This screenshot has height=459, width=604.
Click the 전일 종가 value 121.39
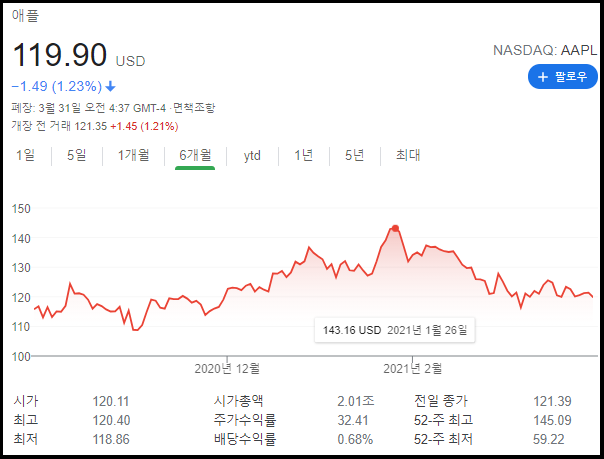click(x=552, y=401)
